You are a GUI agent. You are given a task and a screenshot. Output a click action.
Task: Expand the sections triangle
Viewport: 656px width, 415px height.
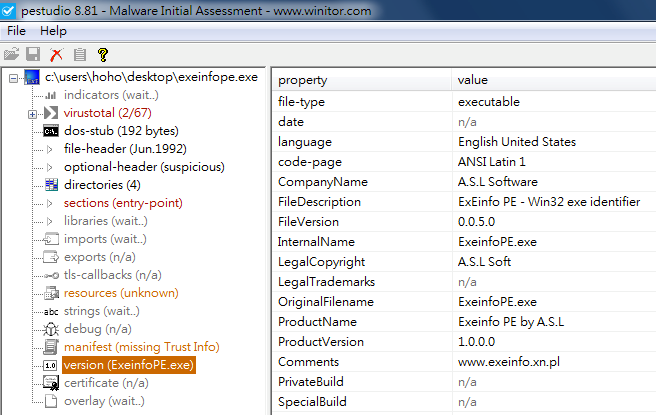(x=50, y=203)
